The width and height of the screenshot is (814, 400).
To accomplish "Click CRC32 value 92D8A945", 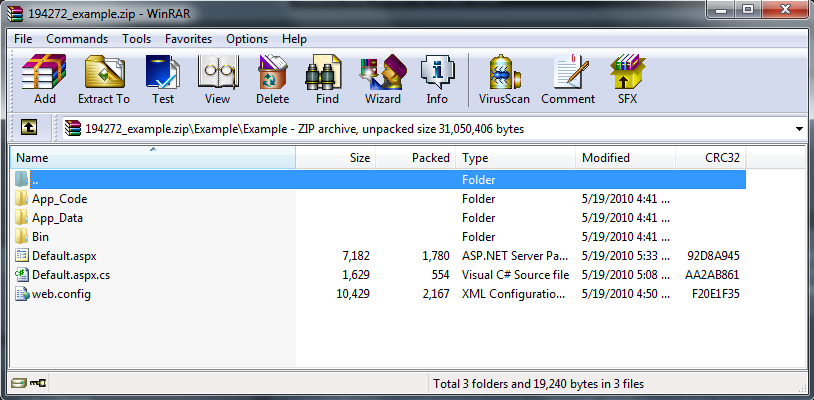I will point(714,256).
